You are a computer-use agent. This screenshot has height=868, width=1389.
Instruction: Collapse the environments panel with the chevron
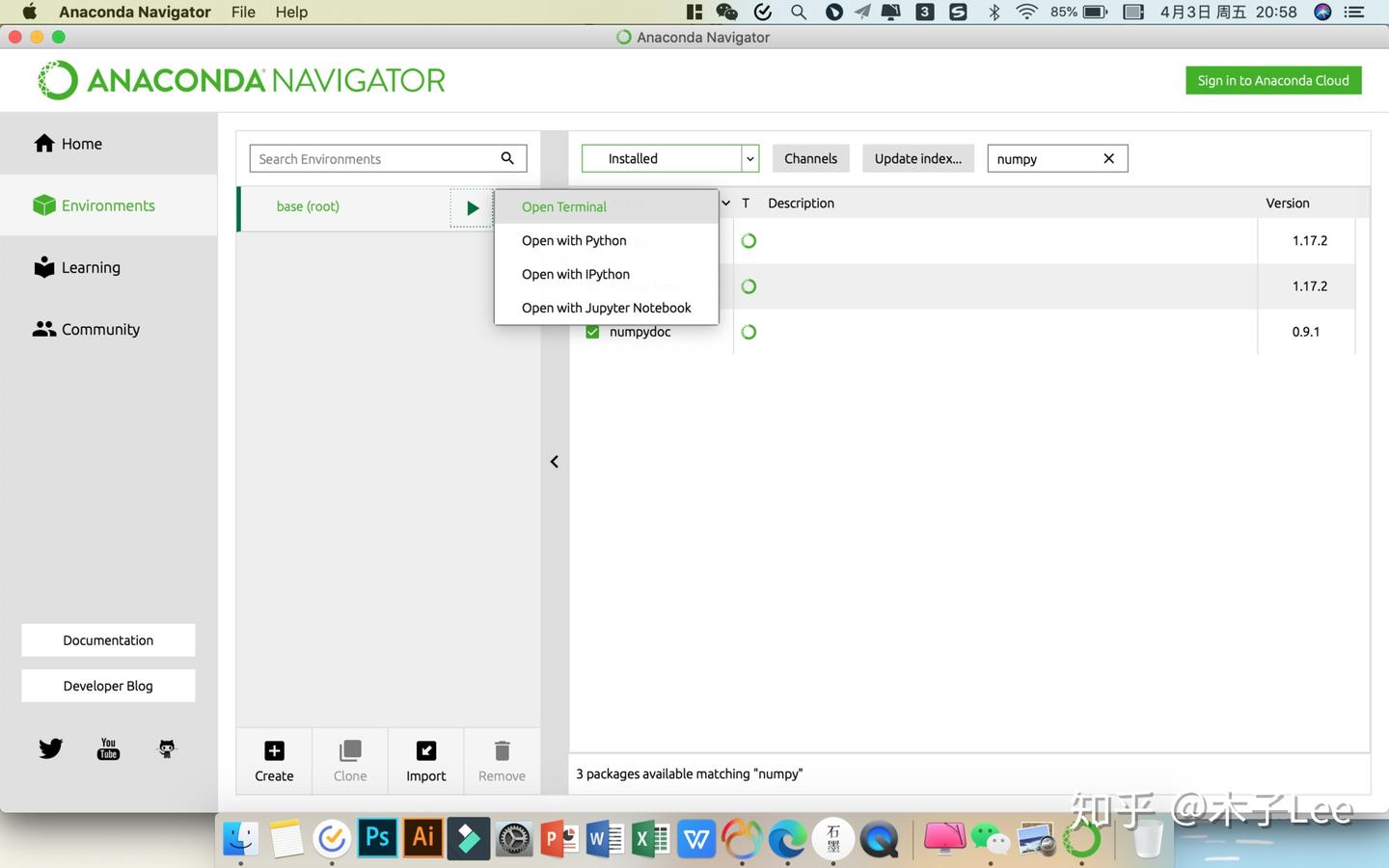(x=554, y=461)
